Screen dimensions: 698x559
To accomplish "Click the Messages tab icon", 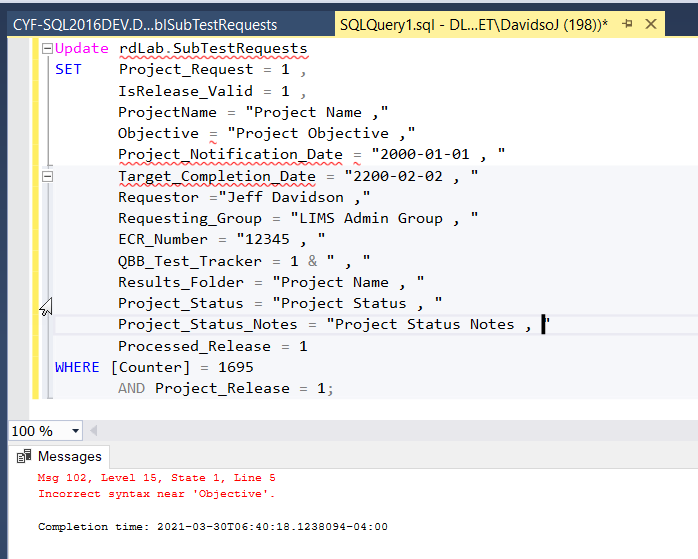I will (24, 456).
